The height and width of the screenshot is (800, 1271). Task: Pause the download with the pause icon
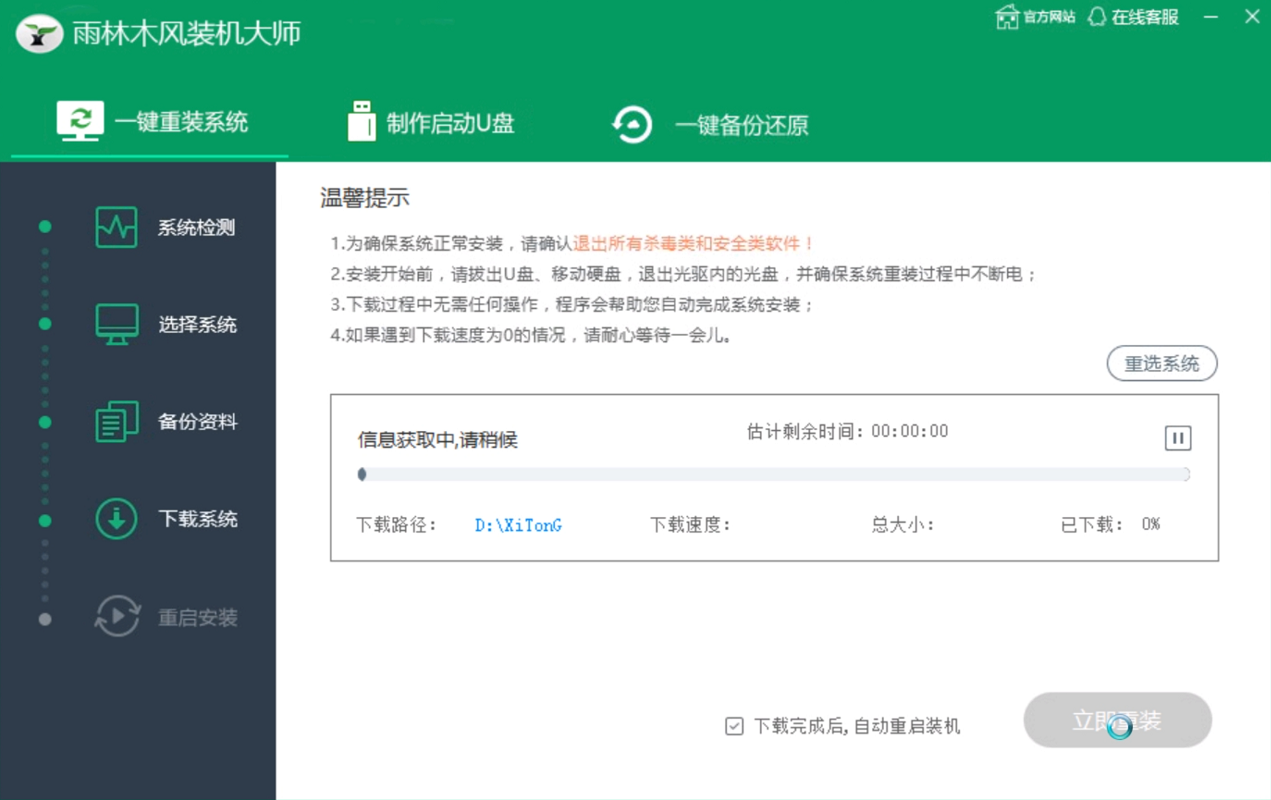click(x=1178, y=438)
